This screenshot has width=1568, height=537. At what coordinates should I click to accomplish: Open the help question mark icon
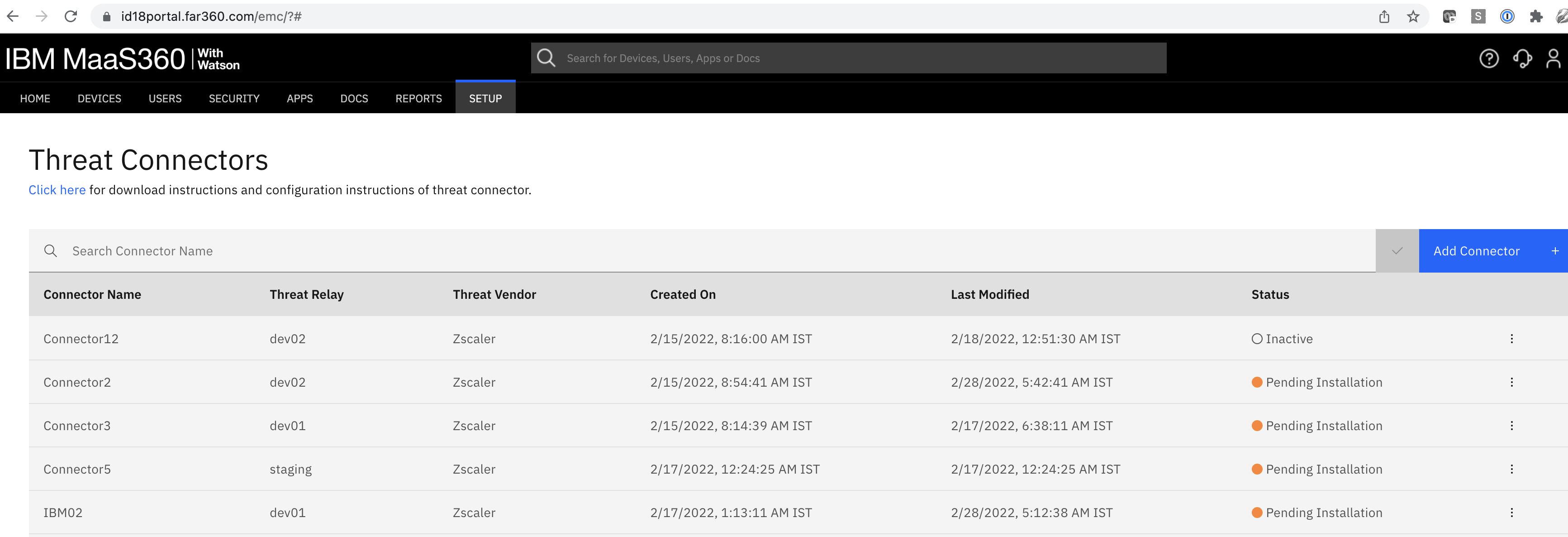[x=1489, y=58]
